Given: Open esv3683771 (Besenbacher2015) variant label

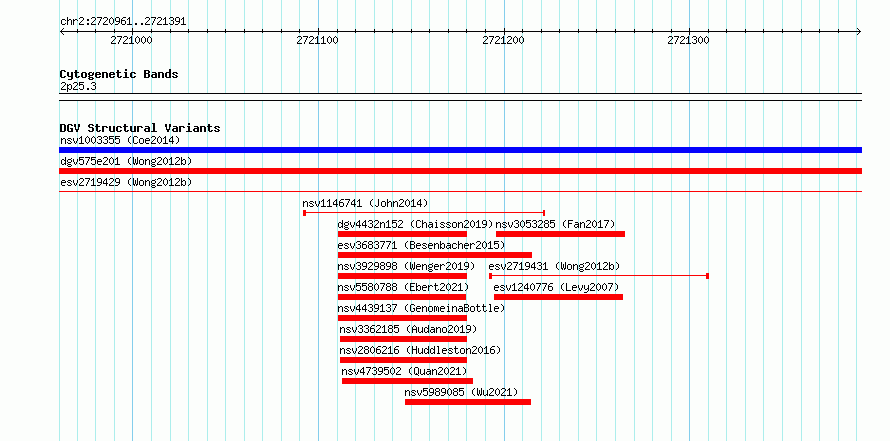Looking at the screenshot, I should tap(421, 245).
